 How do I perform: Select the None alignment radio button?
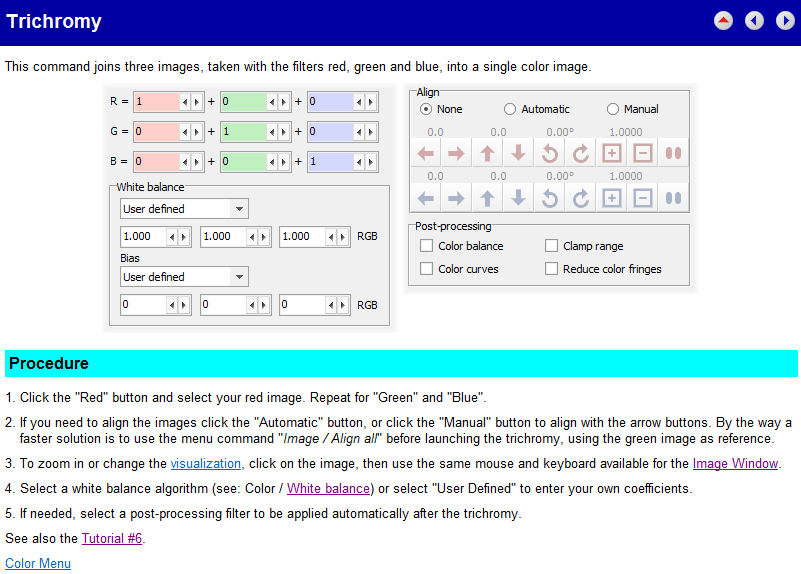tap(426, 109)
